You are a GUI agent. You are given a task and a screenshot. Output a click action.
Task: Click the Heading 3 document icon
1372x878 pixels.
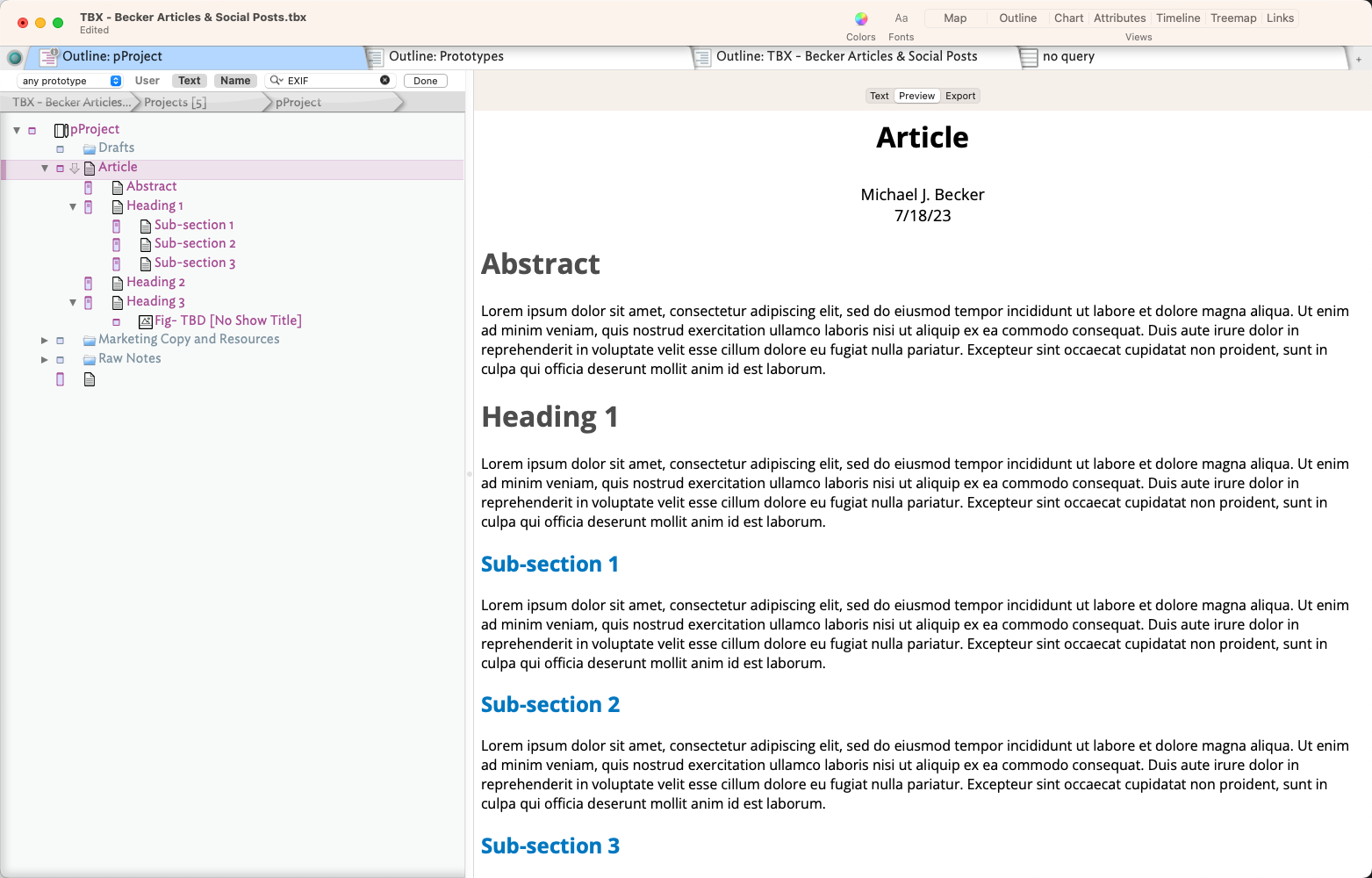click(118, 302)
